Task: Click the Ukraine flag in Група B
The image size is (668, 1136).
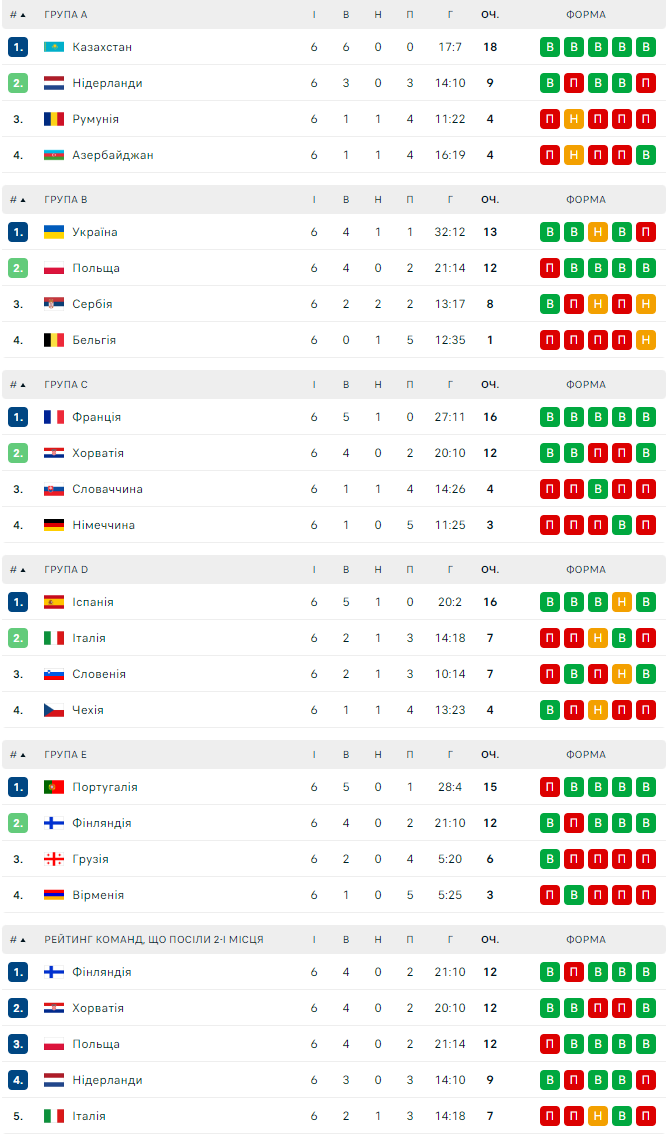Action: [54, 232]
